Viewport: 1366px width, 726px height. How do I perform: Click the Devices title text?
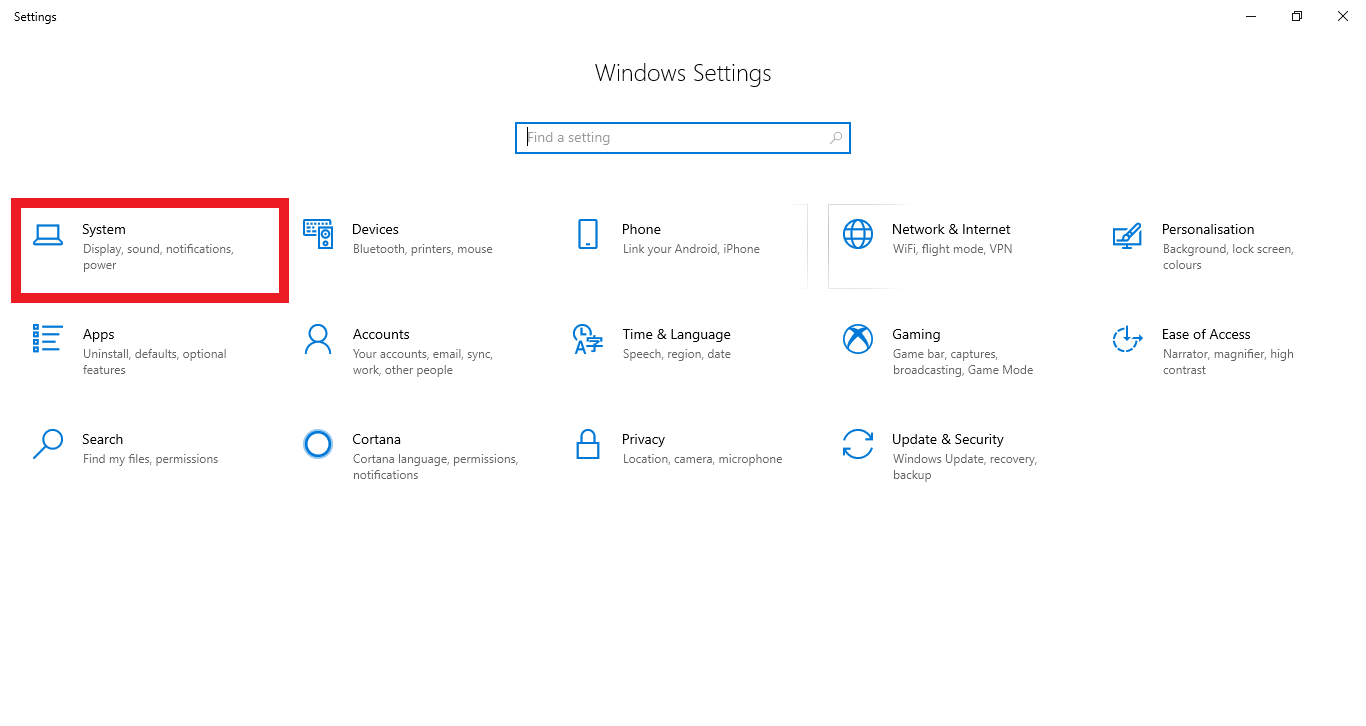[375, 229]
